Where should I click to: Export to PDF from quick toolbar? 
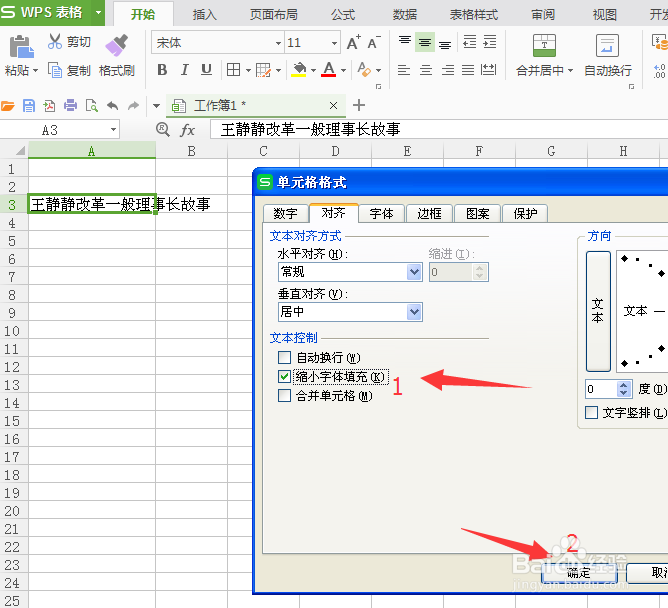pyautogui.click(x=49, y=105)
